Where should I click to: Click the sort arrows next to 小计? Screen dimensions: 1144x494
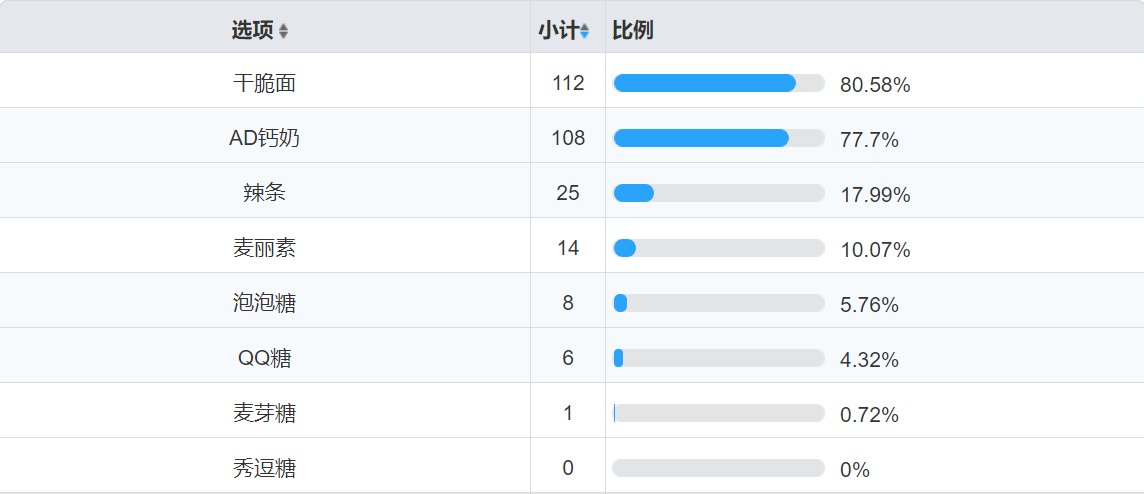(585, 32)
